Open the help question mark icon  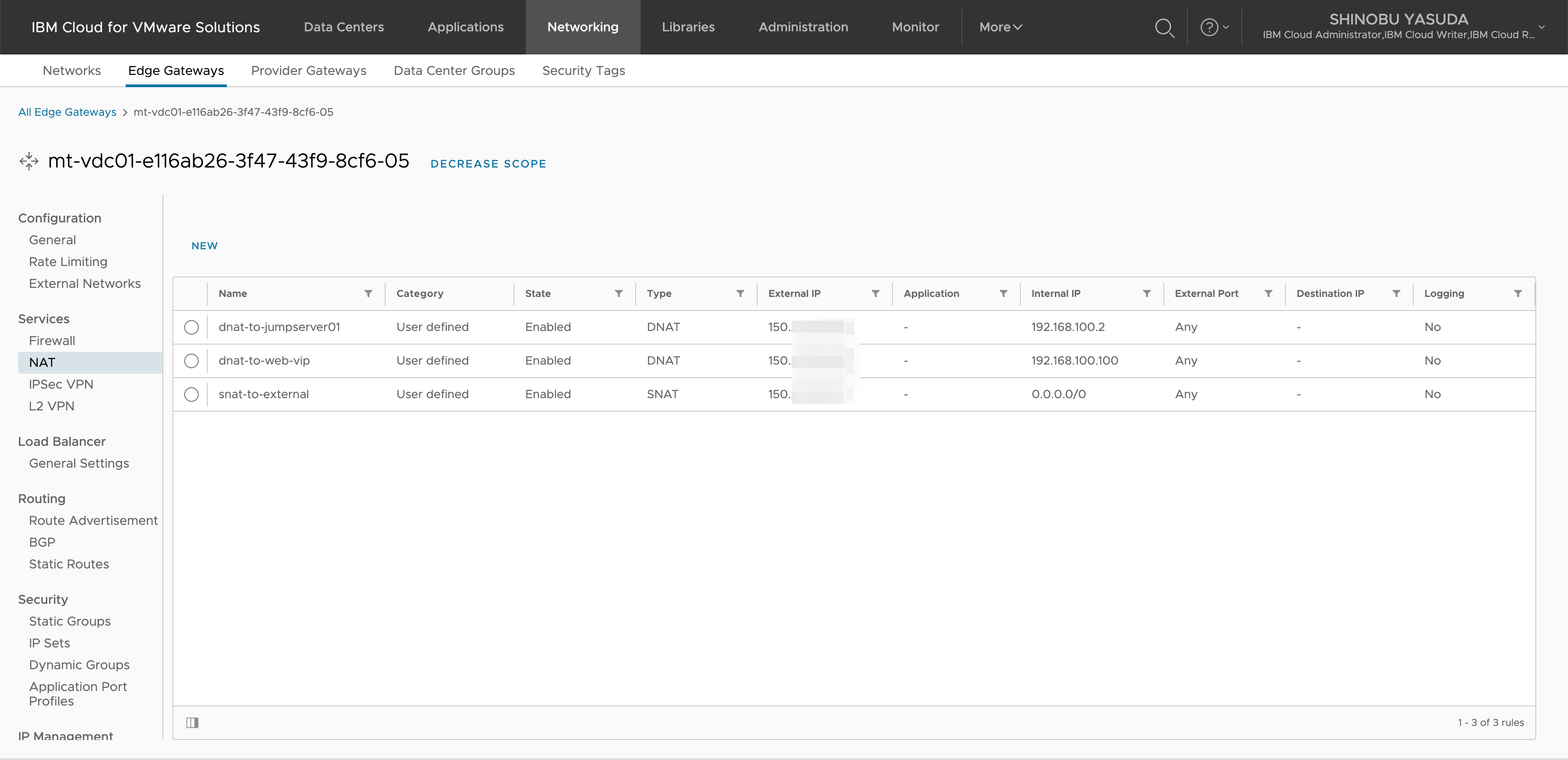coord(1209,27)
